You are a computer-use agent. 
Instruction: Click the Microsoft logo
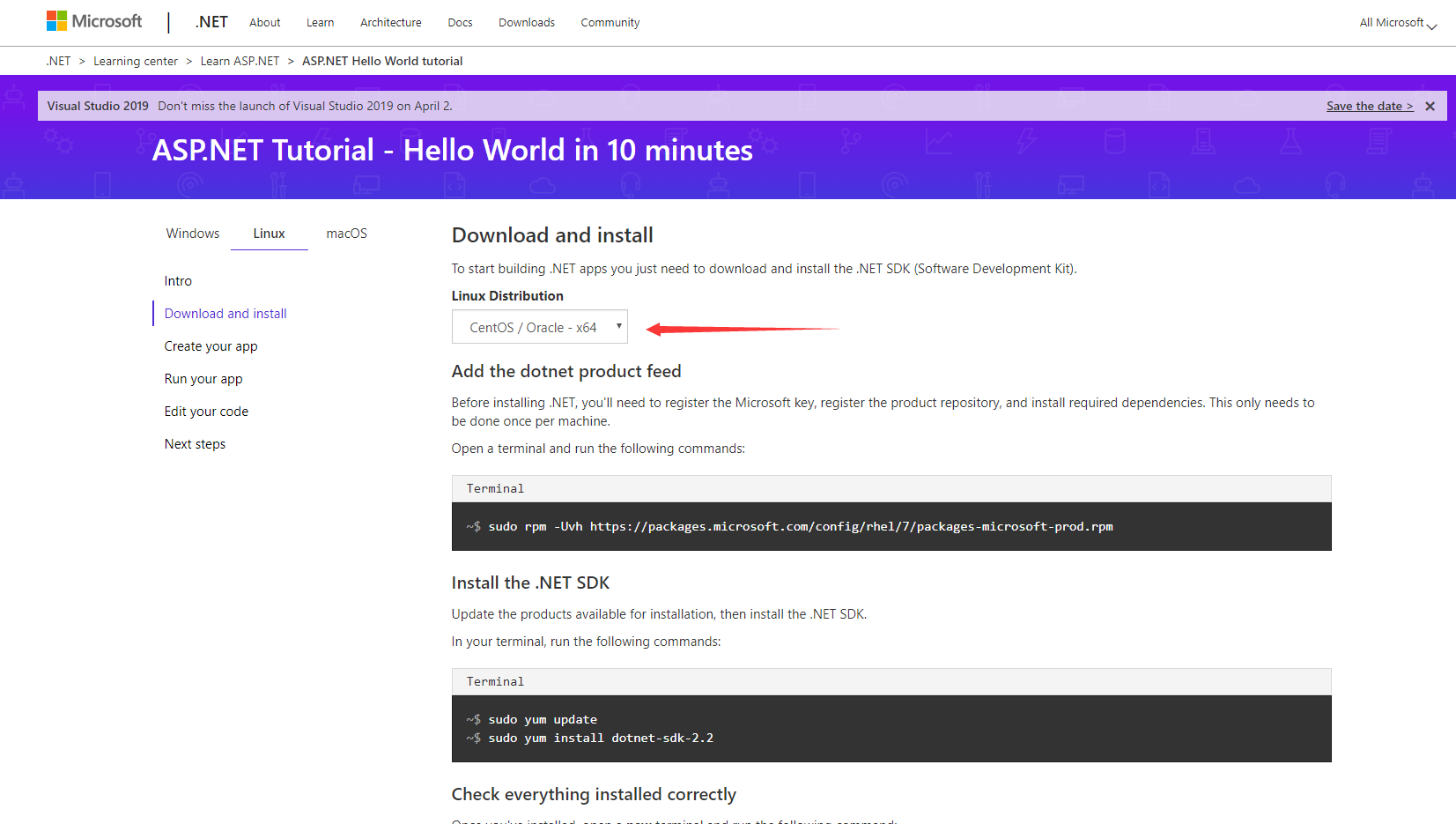[94, 21]
